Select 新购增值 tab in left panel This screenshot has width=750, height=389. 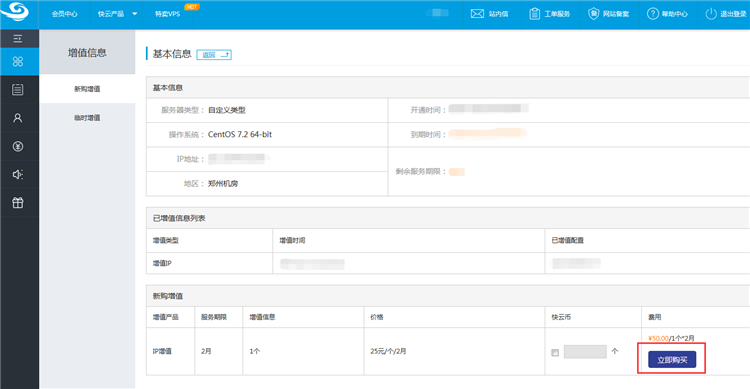pyautogui.click(x=87, y=89)
